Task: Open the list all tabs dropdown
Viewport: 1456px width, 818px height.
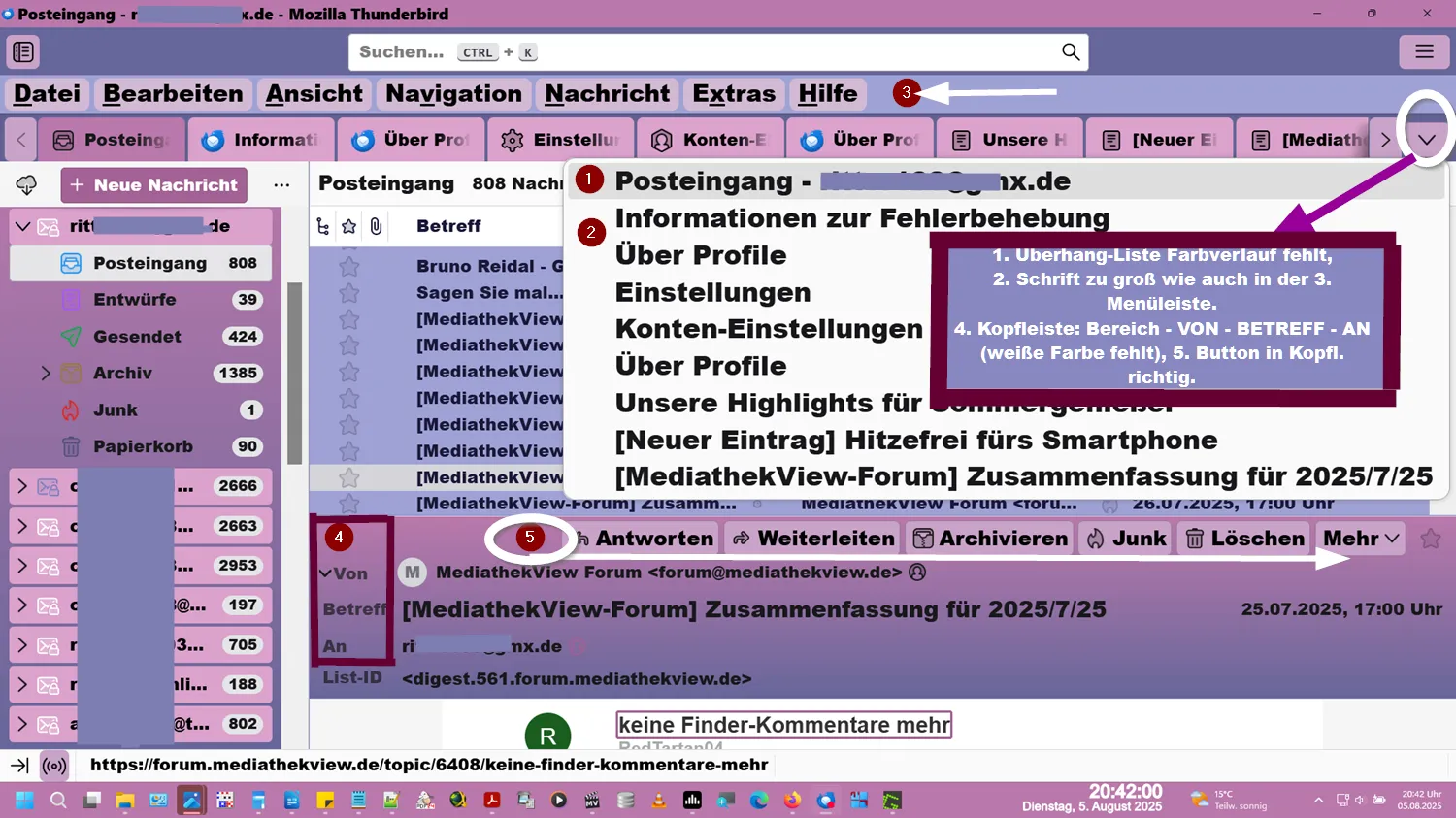Action: pos(1426,140)
